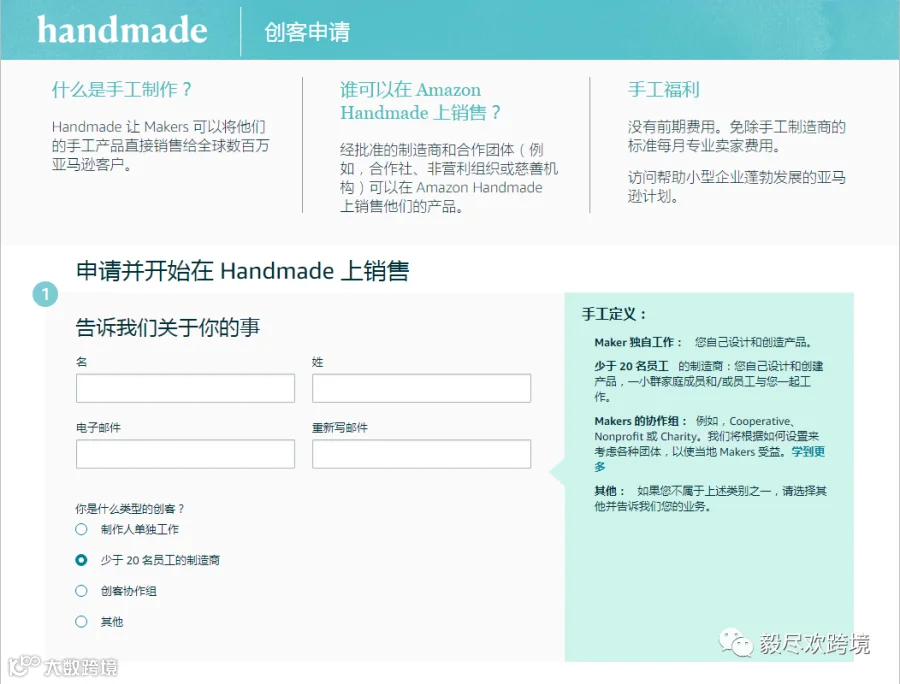This screenshot has height=684, width=900.
Task: Click the 你是什么类型的创客？ question label
Action: tap(130, 508)
